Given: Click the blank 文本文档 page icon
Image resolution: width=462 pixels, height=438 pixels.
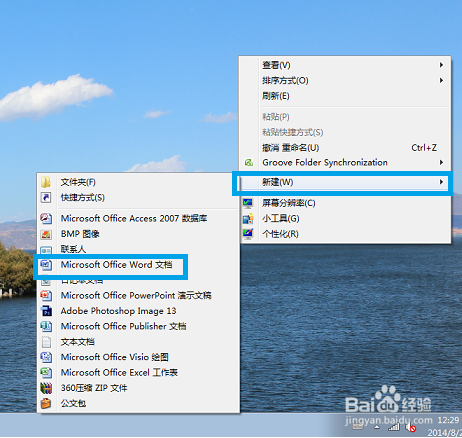Looking at the screenshot, I should click(x=46, y=342).
